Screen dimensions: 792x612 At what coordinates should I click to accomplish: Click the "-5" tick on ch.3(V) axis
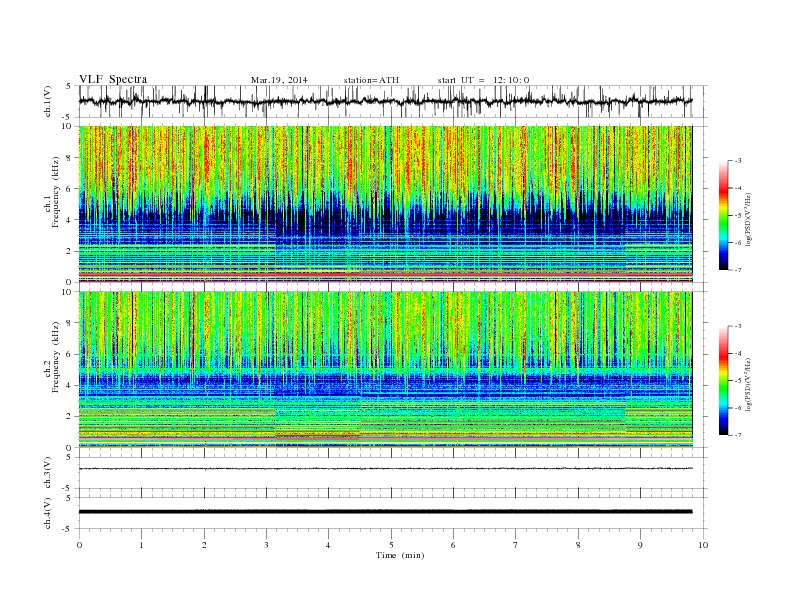[x=68, y=489]
